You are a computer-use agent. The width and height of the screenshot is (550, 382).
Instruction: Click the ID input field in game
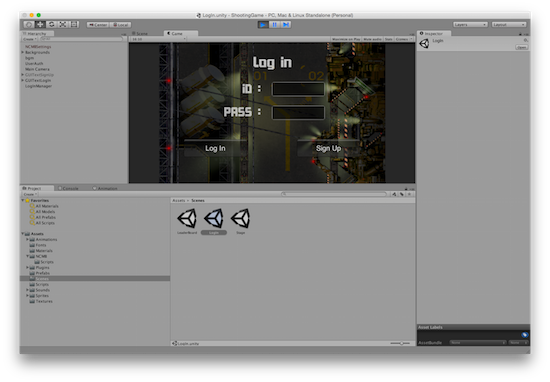(x=298, y=89)
